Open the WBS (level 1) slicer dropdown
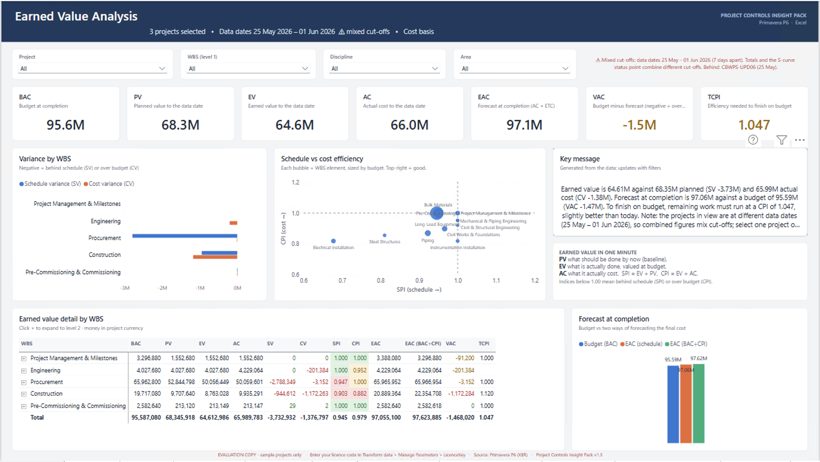820x462 pixels. [x=248, y=69]
